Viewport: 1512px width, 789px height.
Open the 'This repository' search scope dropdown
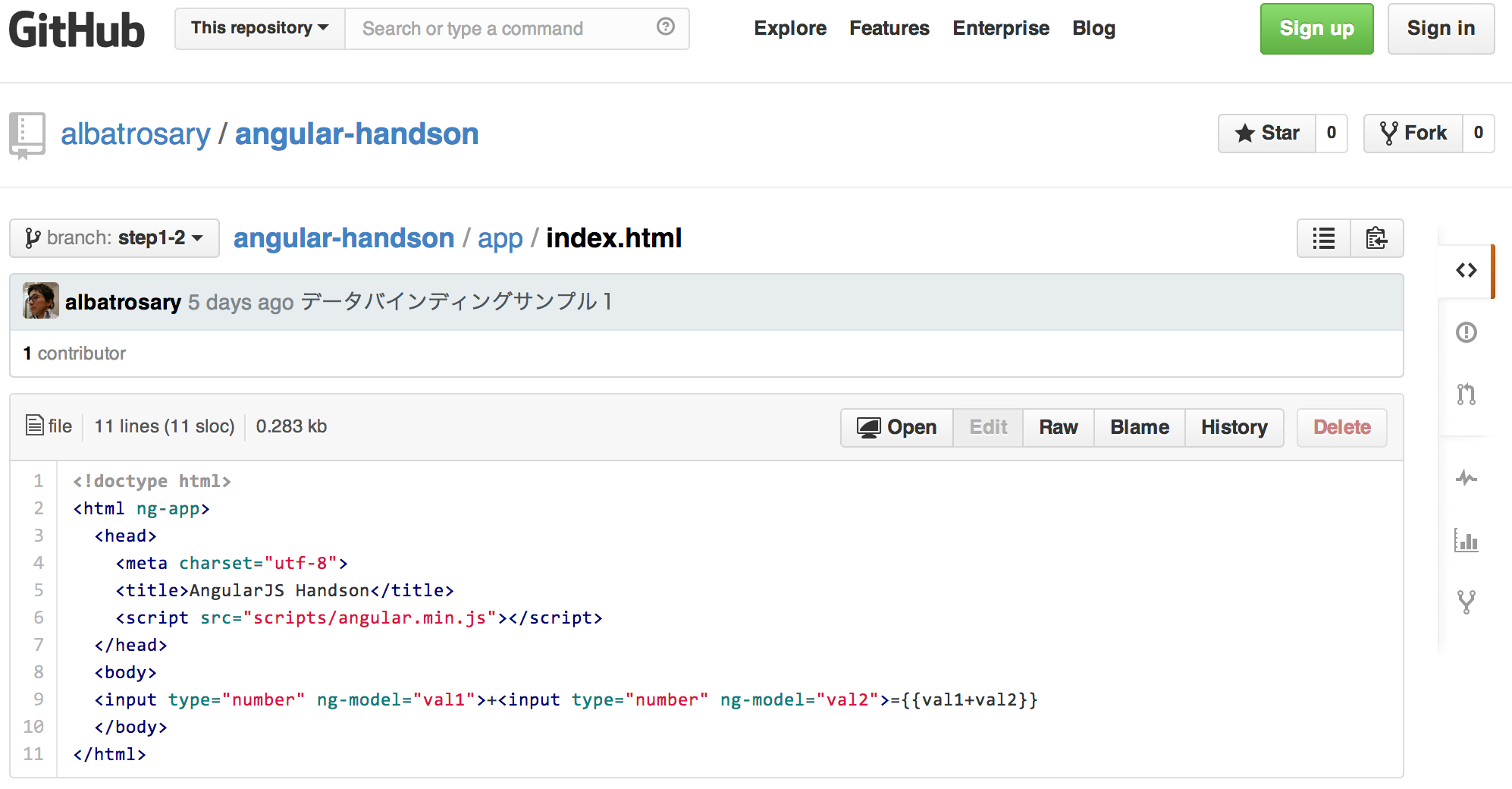pos(260,29)
